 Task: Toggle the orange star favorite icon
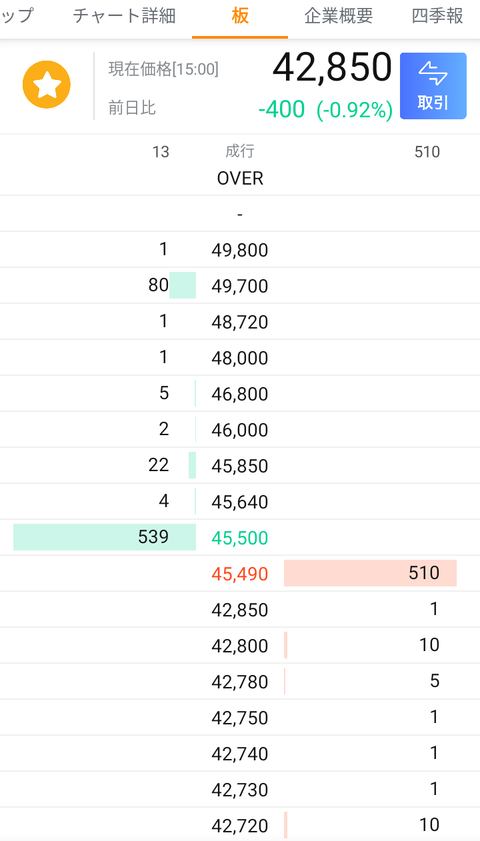47,85
